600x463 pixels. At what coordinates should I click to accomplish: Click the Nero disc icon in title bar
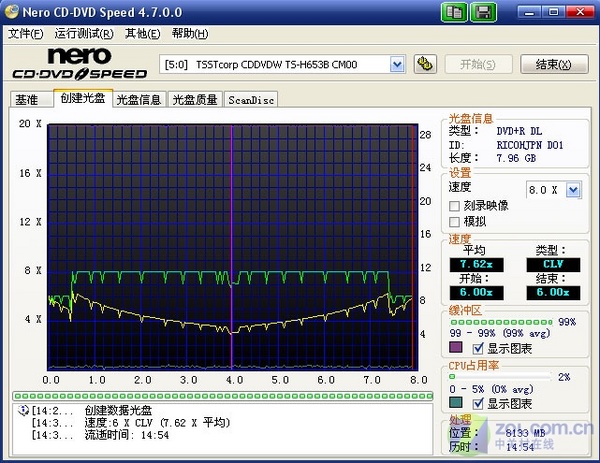11,11
